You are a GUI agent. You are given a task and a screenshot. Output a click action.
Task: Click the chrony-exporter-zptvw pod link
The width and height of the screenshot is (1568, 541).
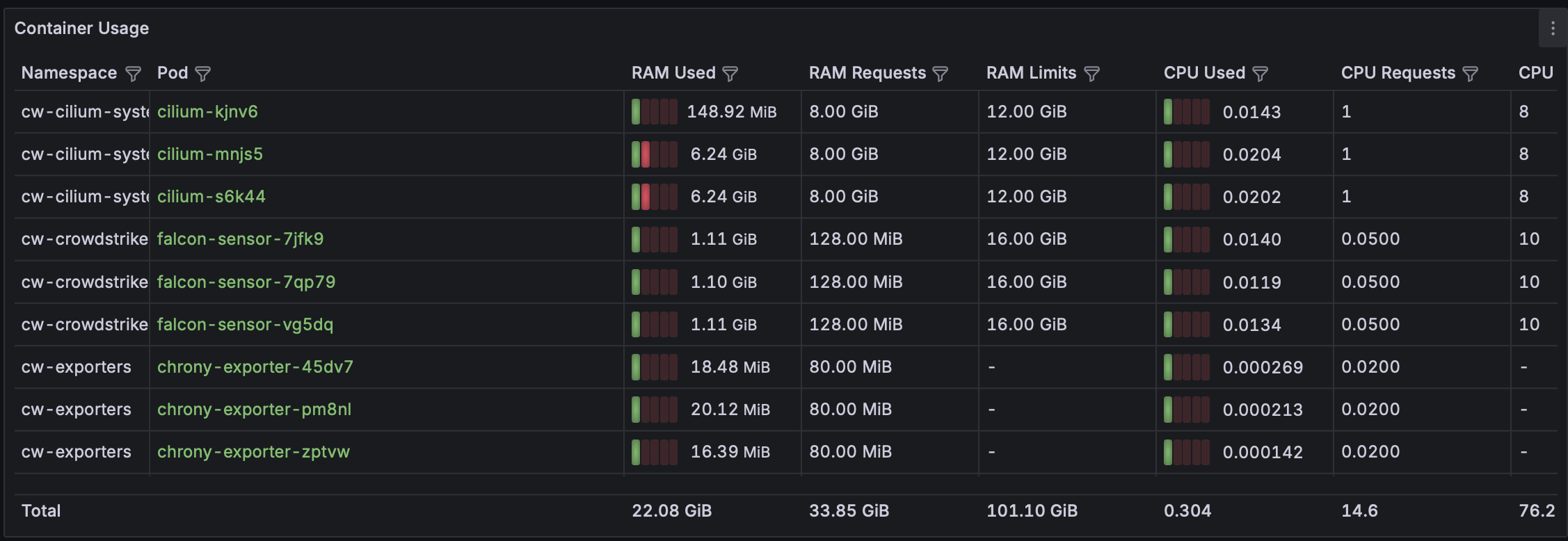pos(253,452)
